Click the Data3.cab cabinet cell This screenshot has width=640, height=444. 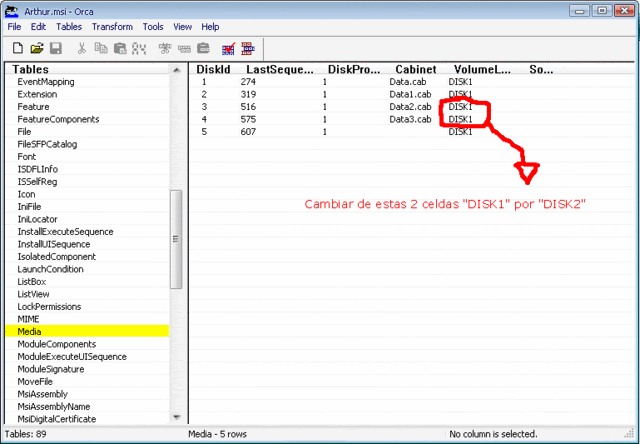(410, 119)
